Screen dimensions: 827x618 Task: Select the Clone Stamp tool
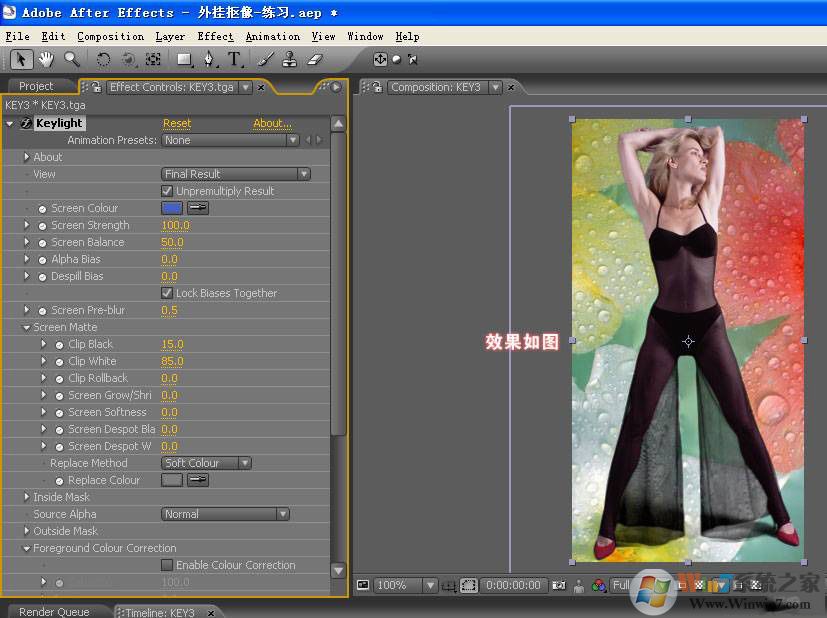pyautogui.click(x=291, y=60)
